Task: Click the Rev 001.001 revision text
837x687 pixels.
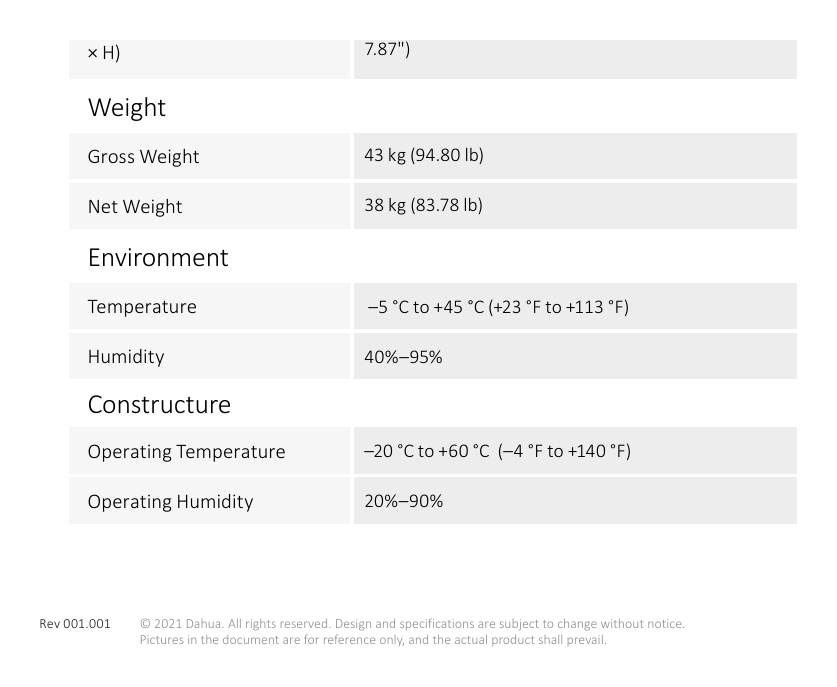Action: click(75, 623)
